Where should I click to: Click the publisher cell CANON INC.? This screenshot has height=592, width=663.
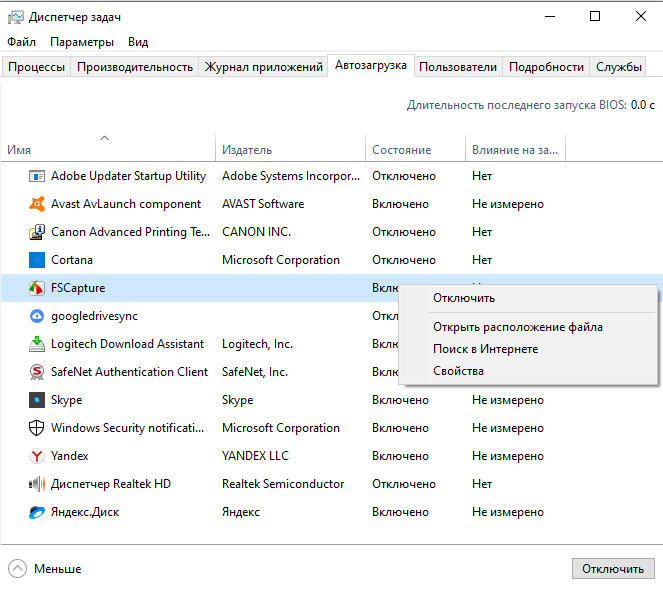click(256, 232)
